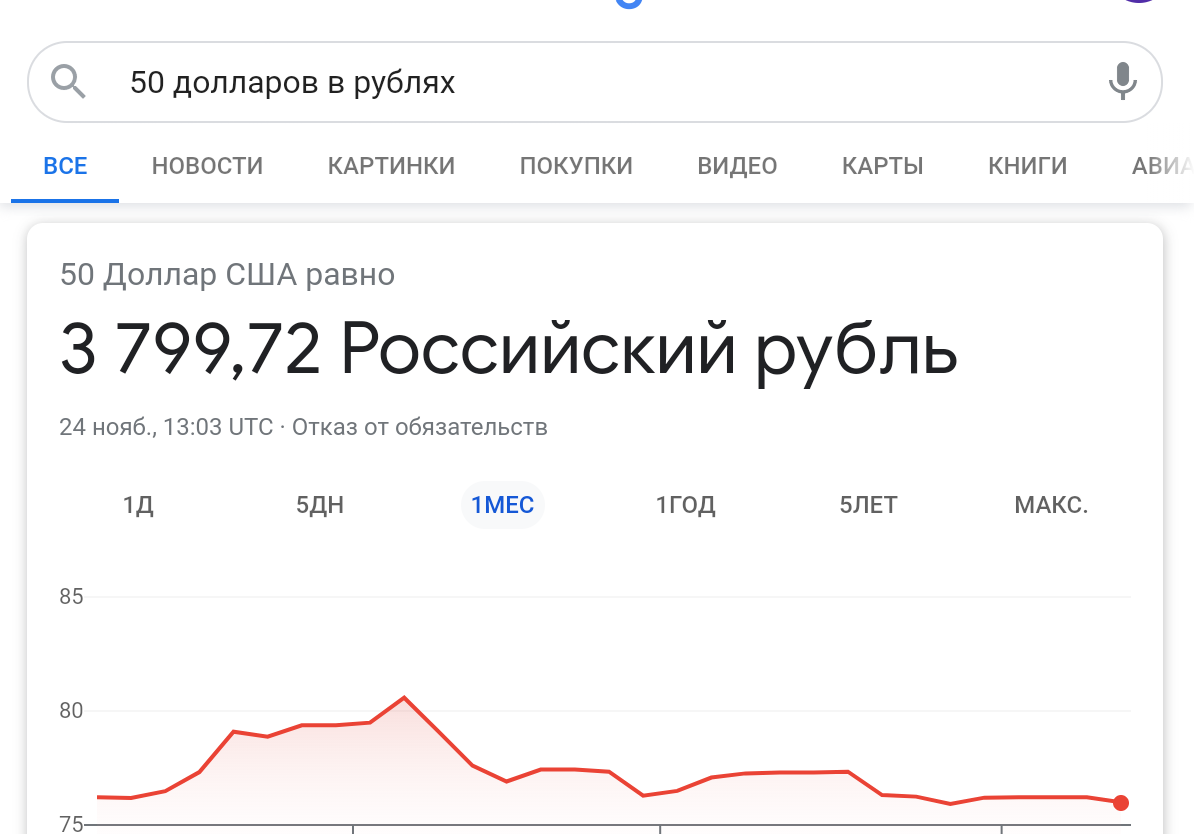Click the red endpoint dot on chart

click(x=1121, y=802)
